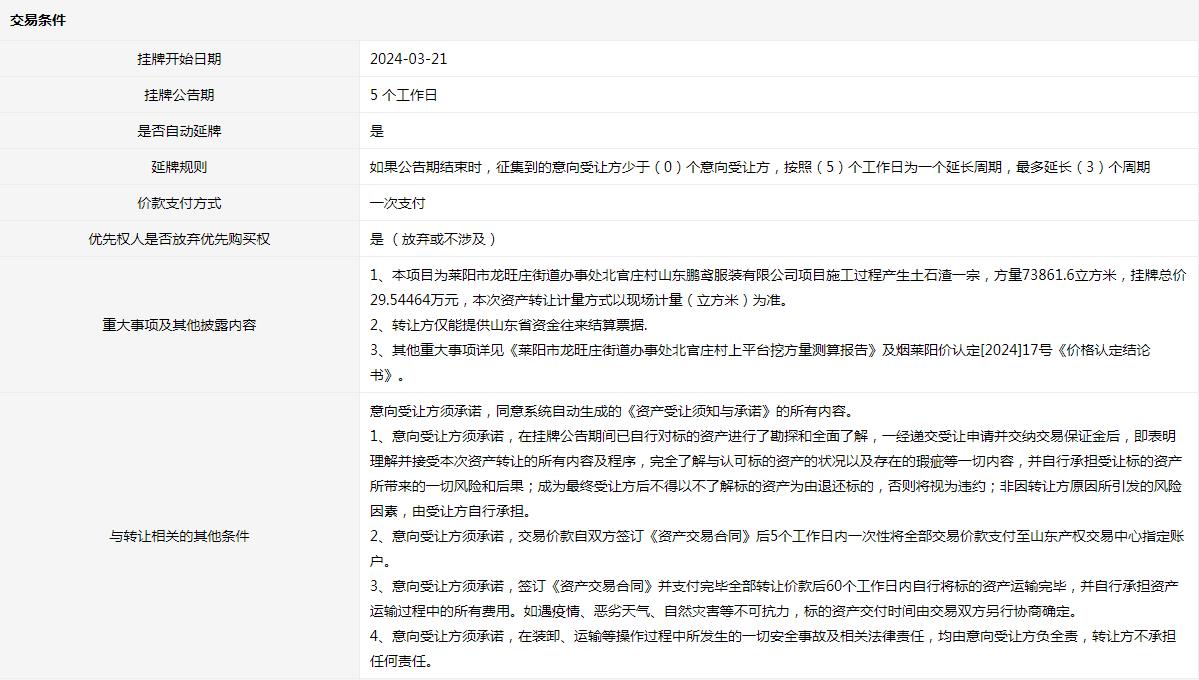Click the 《资产受让须知与承诺》 commitment sentence
1199x680 pixels.
click(x=610, y=410)
